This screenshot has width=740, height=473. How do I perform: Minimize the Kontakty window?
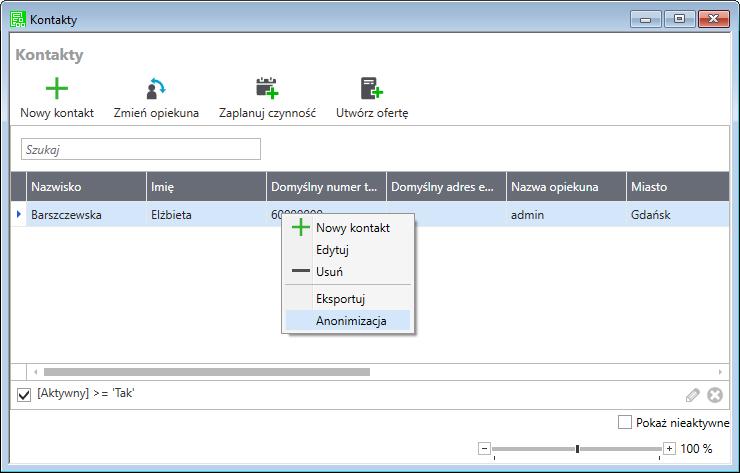[646, 19]
